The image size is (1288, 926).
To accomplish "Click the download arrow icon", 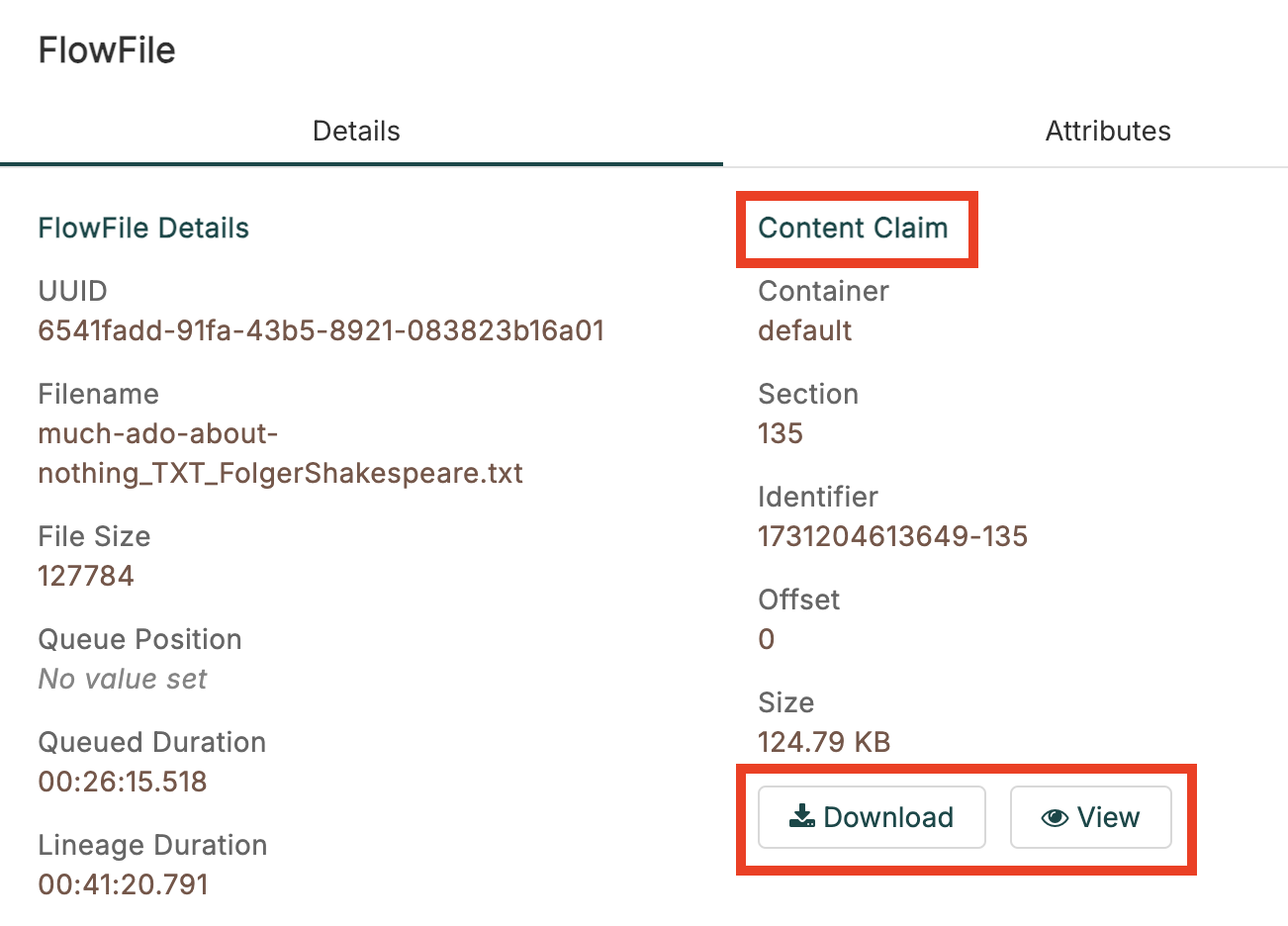I will point(801,816).
